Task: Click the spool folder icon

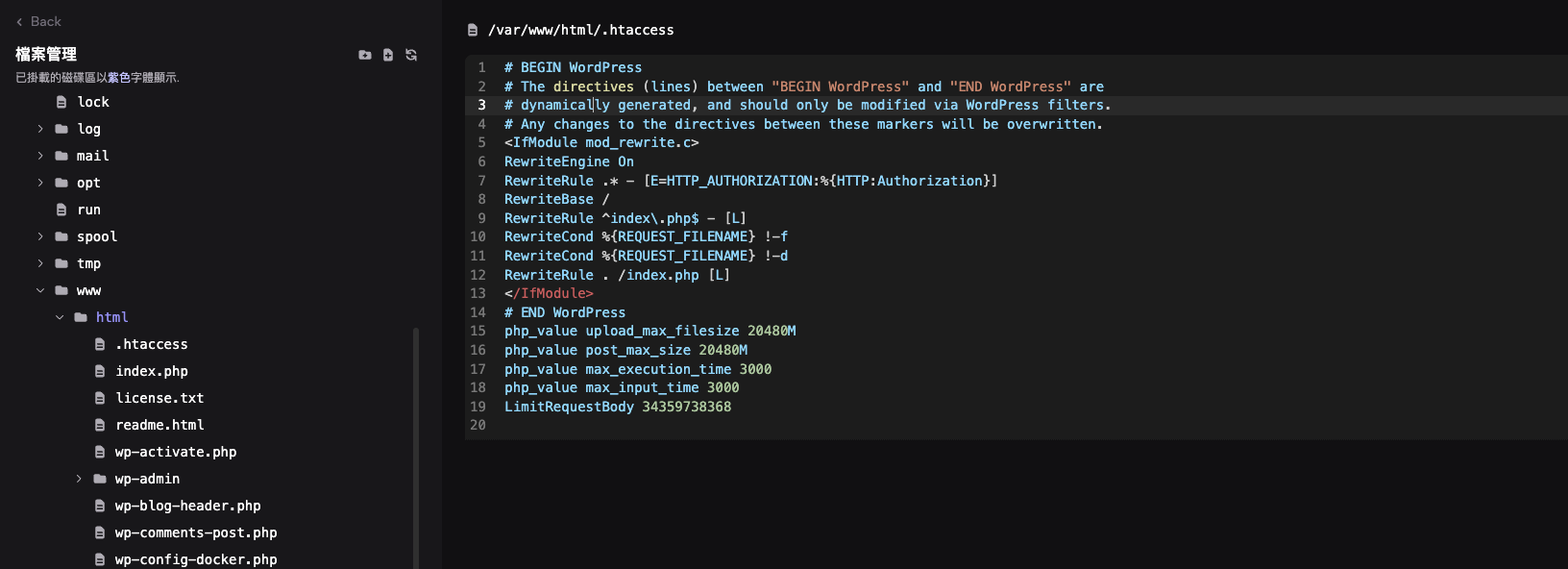Action: point(61,236)
